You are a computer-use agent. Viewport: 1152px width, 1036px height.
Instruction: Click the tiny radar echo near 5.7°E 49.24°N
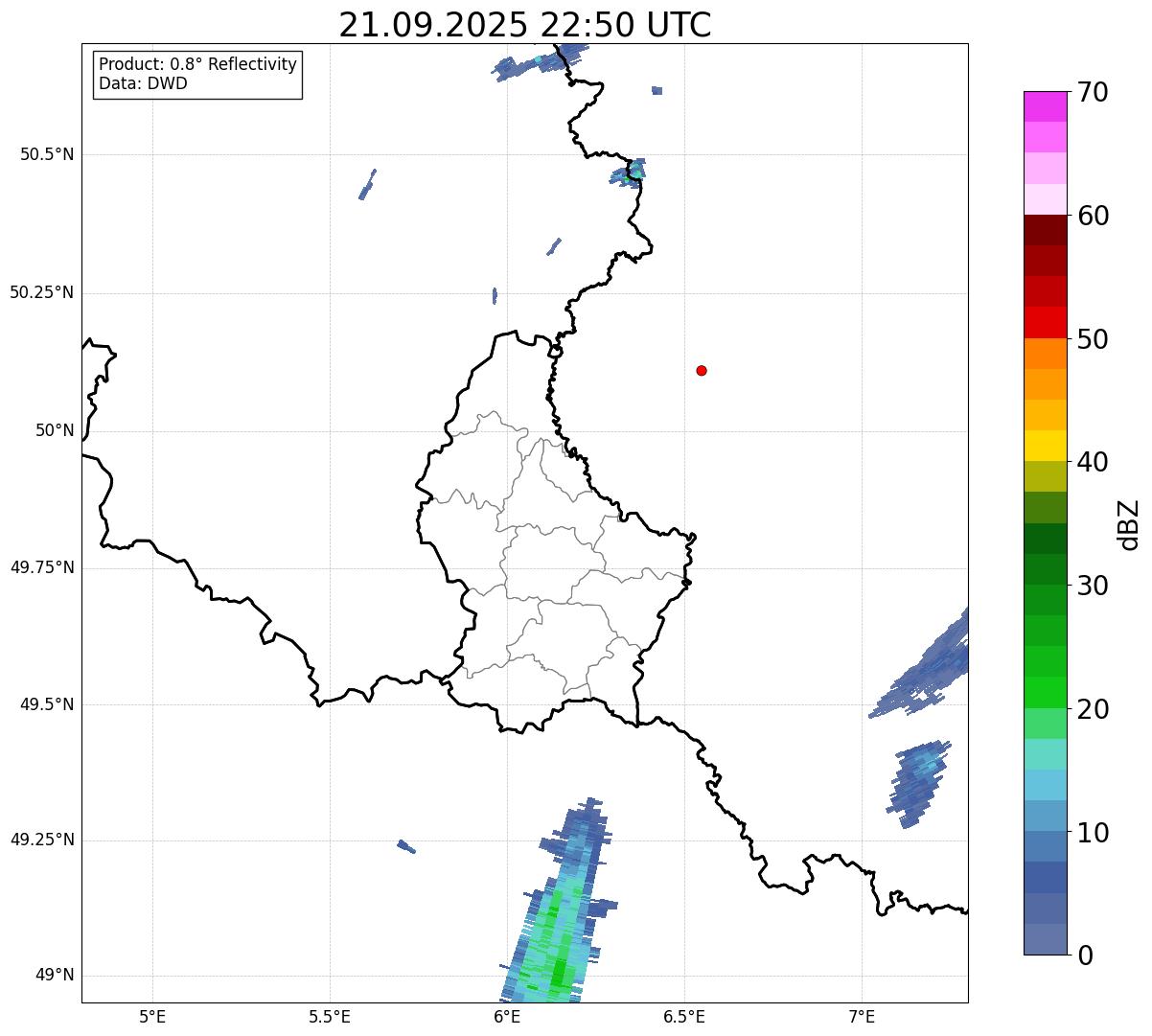[x=406, y=846]
